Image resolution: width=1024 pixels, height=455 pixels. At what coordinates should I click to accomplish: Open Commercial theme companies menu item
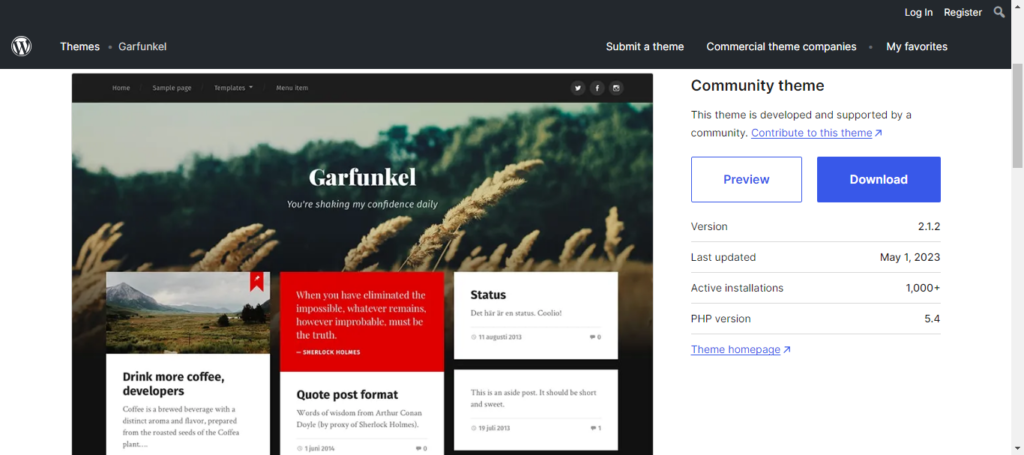pos(781,46)
